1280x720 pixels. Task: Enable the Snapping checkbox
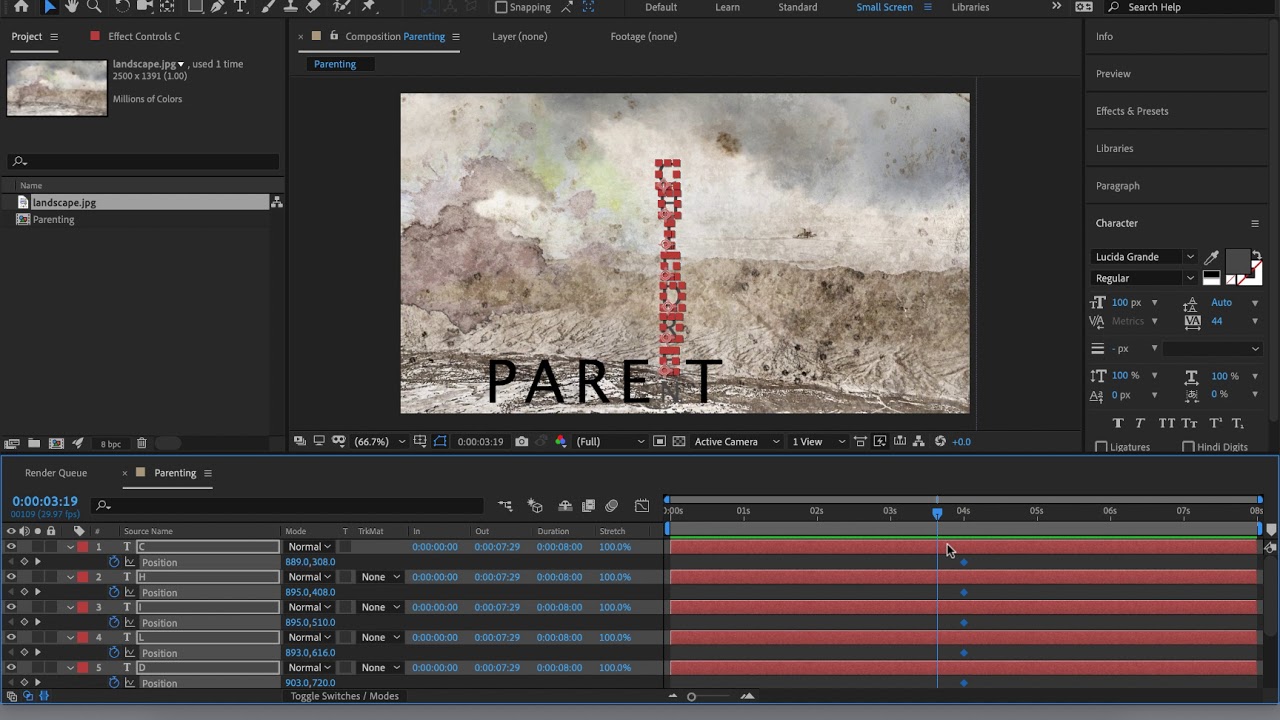tap(501, 7)
